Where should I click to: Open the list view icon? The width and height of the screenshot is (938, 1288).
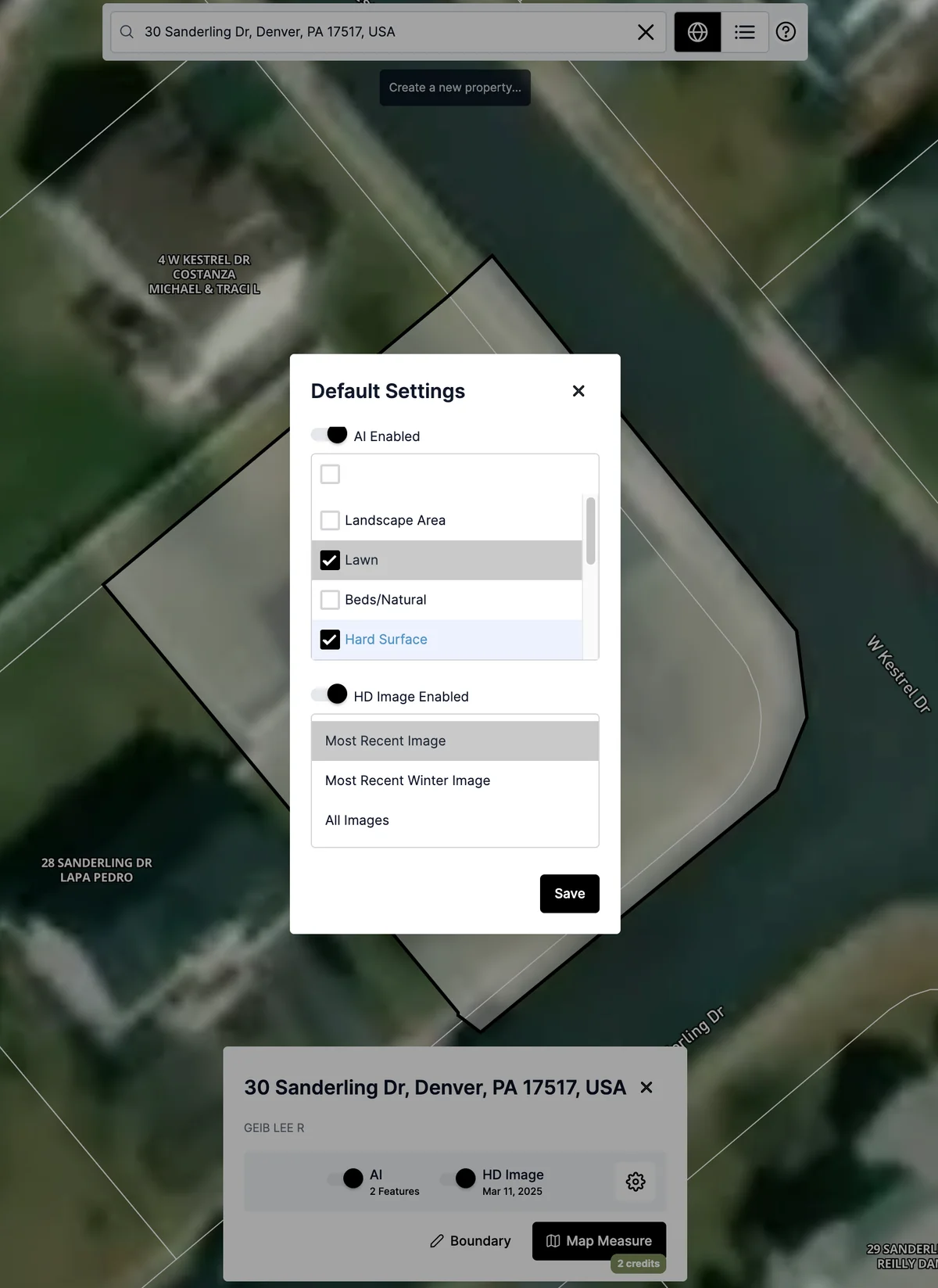[x=745, y=32]
